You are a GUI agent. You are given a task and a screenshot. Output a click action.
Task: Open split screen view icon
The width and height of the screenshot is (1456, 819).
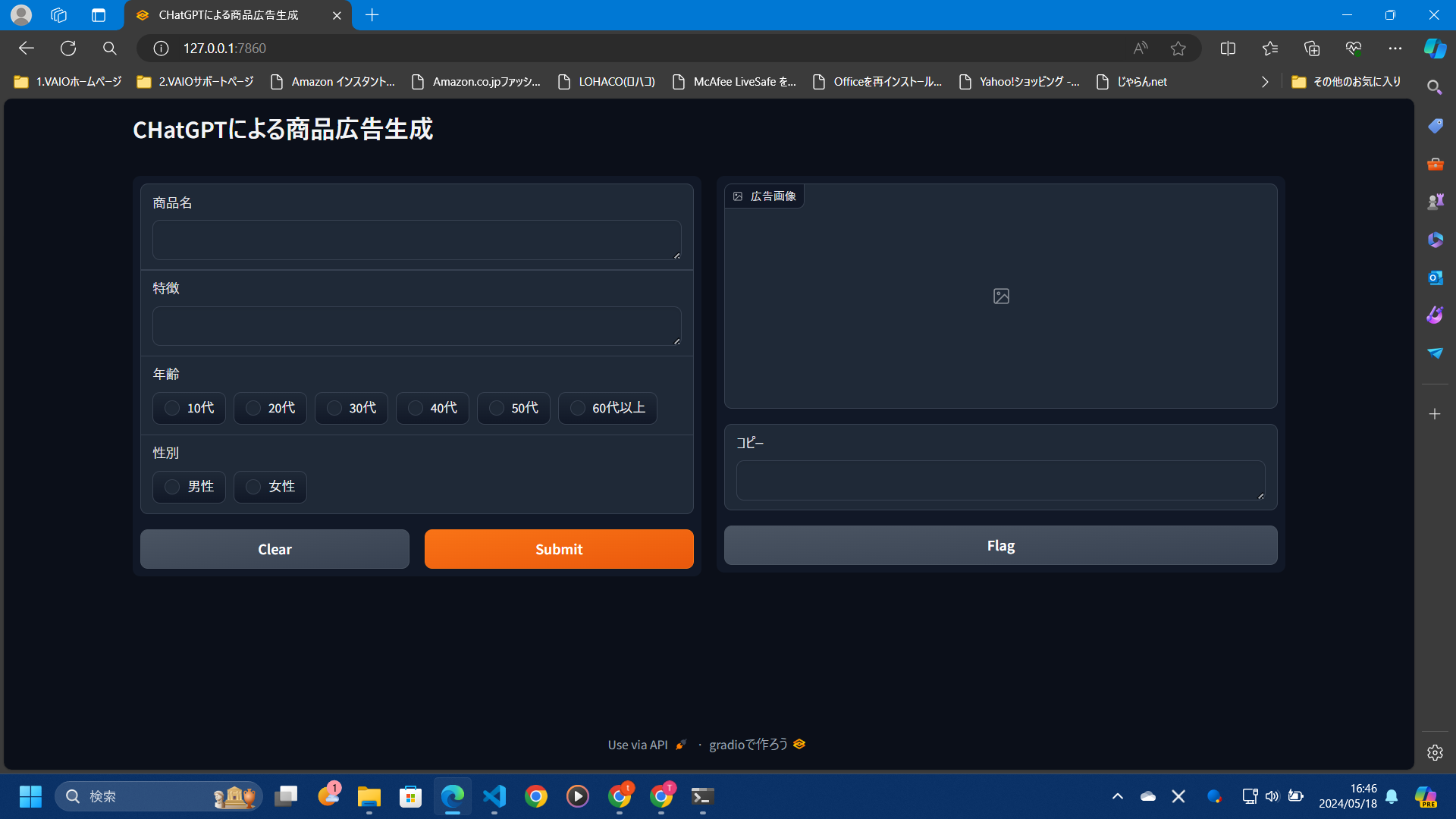(x=1228, y=49)
